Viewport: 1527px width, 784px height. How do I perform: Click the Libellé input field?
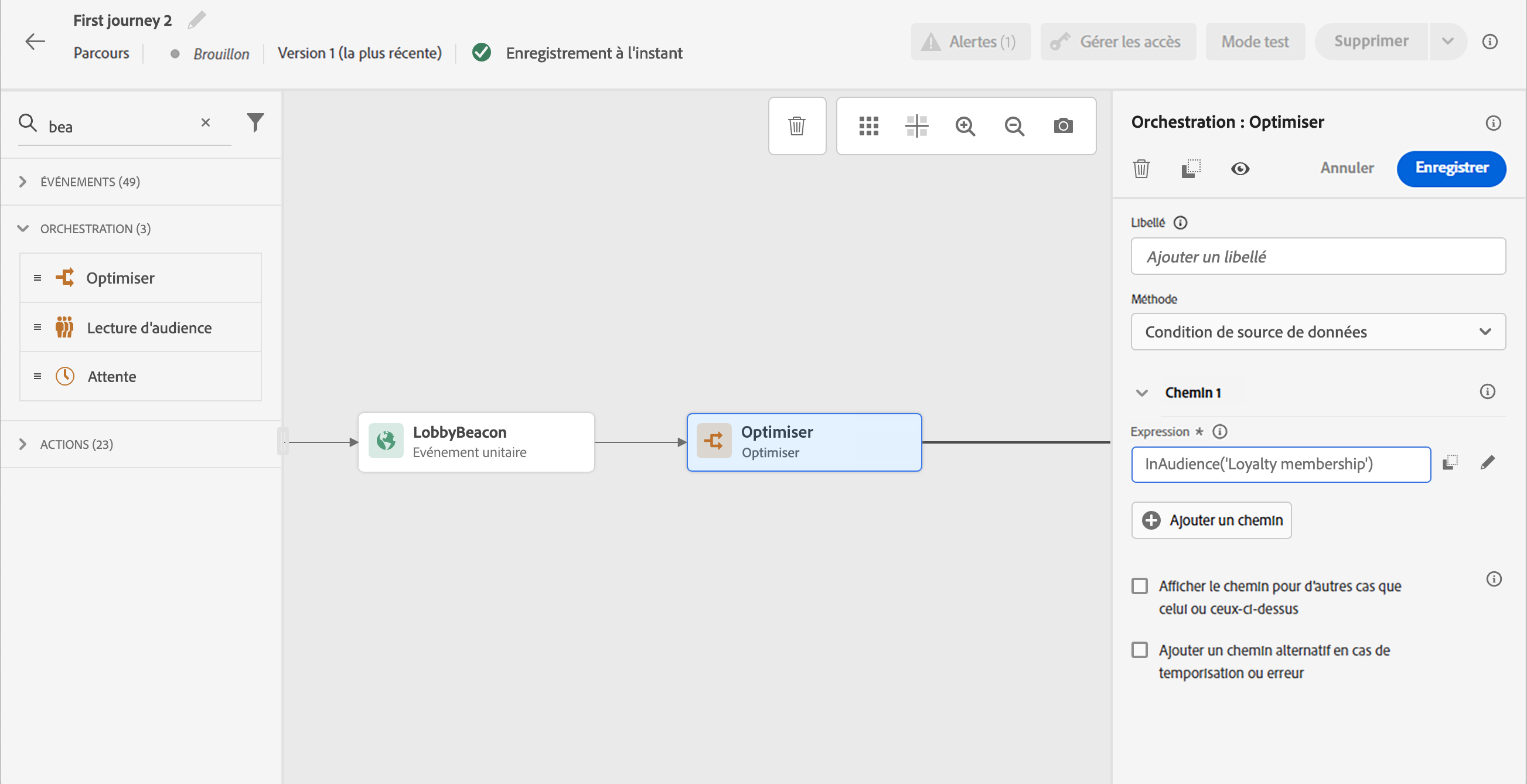point(1317,257)
